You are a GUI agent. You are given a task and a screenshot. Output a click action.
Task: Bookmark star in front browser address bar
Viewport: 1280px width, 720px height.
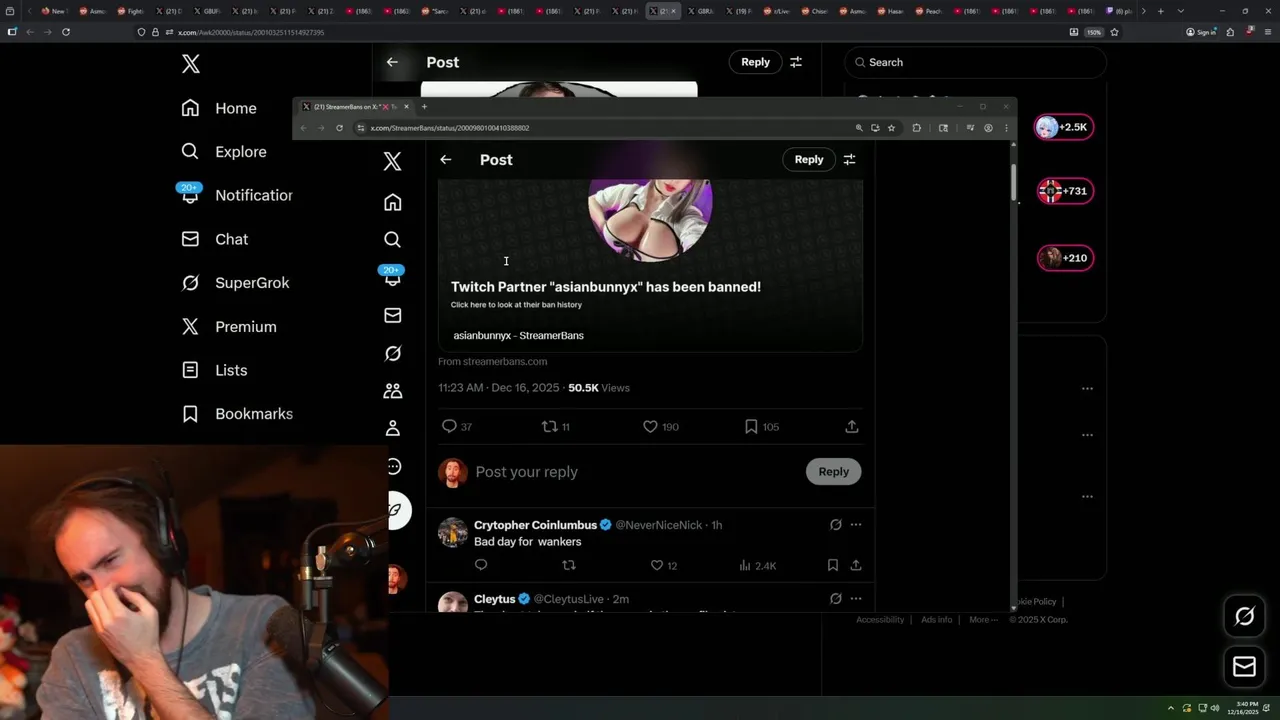pyautogui.click(x=891, y=128)
